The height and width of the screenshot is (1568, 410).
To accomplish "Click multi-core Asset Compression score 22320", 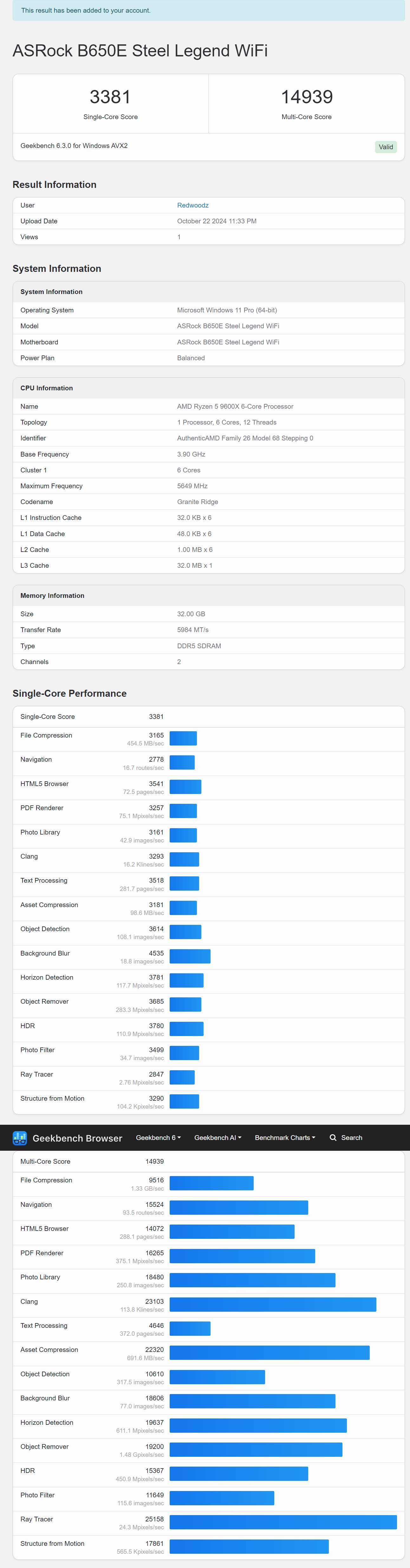I will tap(155, 1349).
